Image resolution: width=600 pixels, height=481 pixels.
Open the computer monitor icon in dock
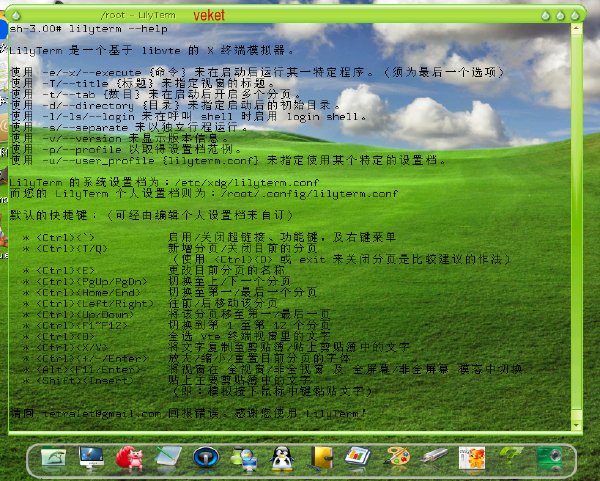tap(91, 457)
